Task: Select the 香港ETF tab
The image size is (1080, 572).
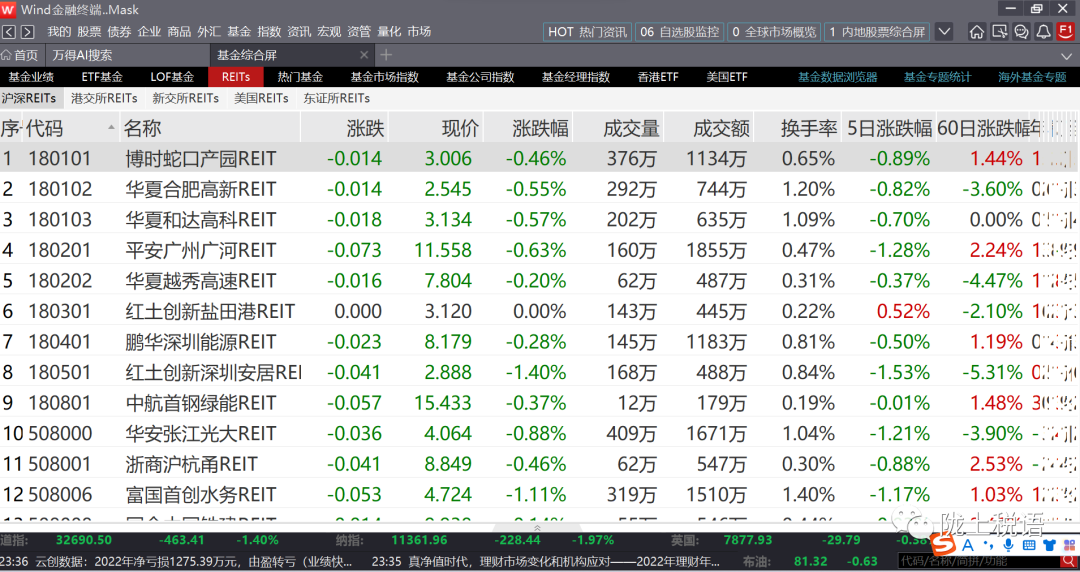Action: click(658, 77)
